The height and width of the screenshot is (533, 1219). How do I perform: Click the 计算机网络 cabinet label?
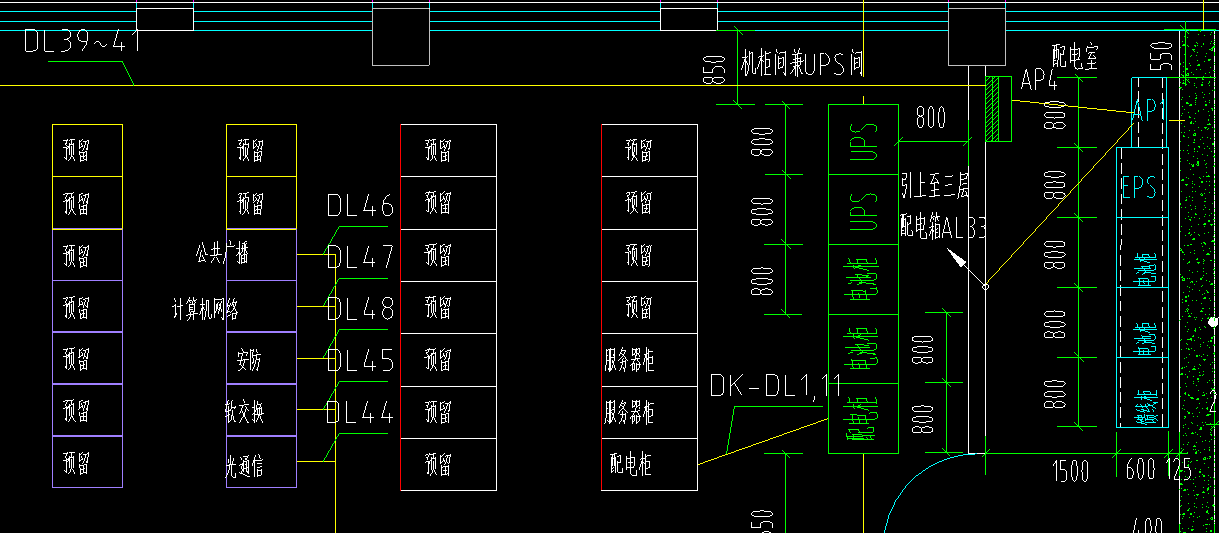[x=206, y=308]
